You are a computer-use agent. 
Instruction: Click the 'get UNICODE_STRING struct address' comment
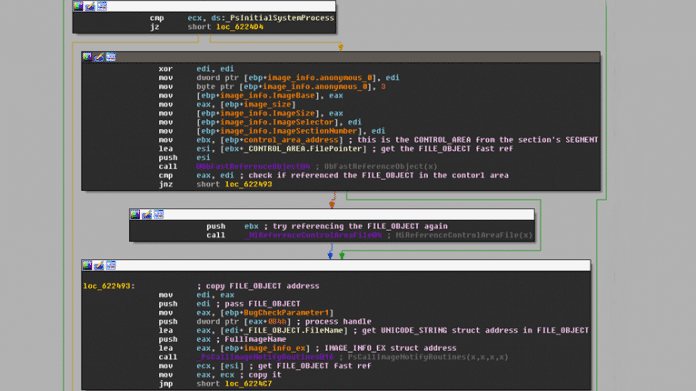475,331
